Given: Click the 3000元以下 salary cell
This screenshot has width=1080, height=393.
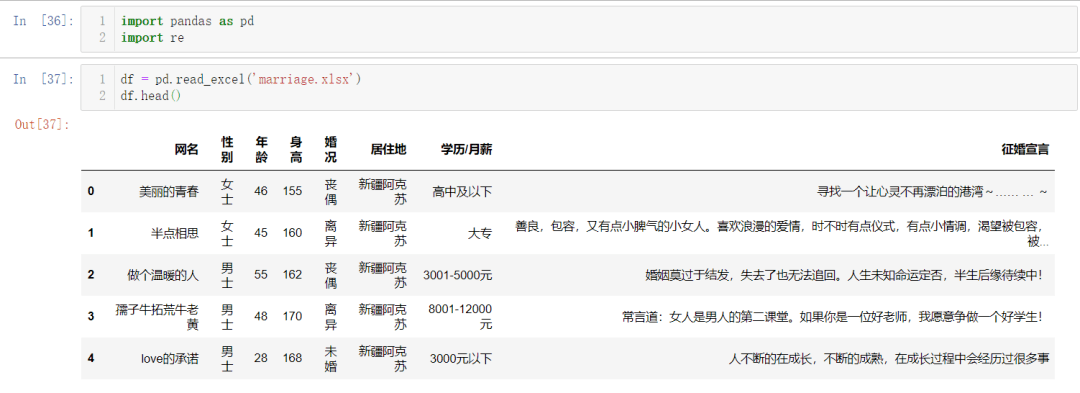Looking at the screenshot, I should point(461,358).
